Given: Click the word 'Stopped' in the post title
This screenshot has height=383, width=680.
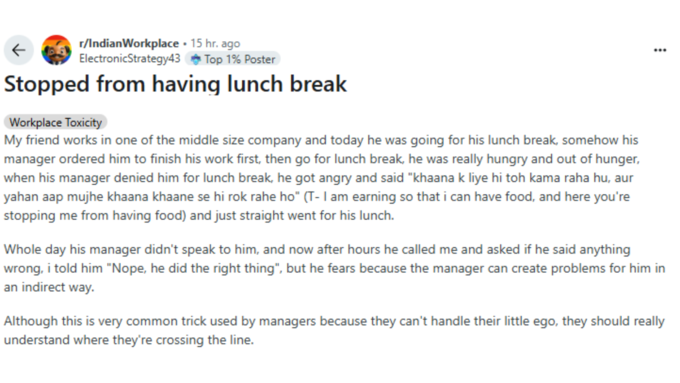Looking at the screenshot, I should tap(47, 84).
